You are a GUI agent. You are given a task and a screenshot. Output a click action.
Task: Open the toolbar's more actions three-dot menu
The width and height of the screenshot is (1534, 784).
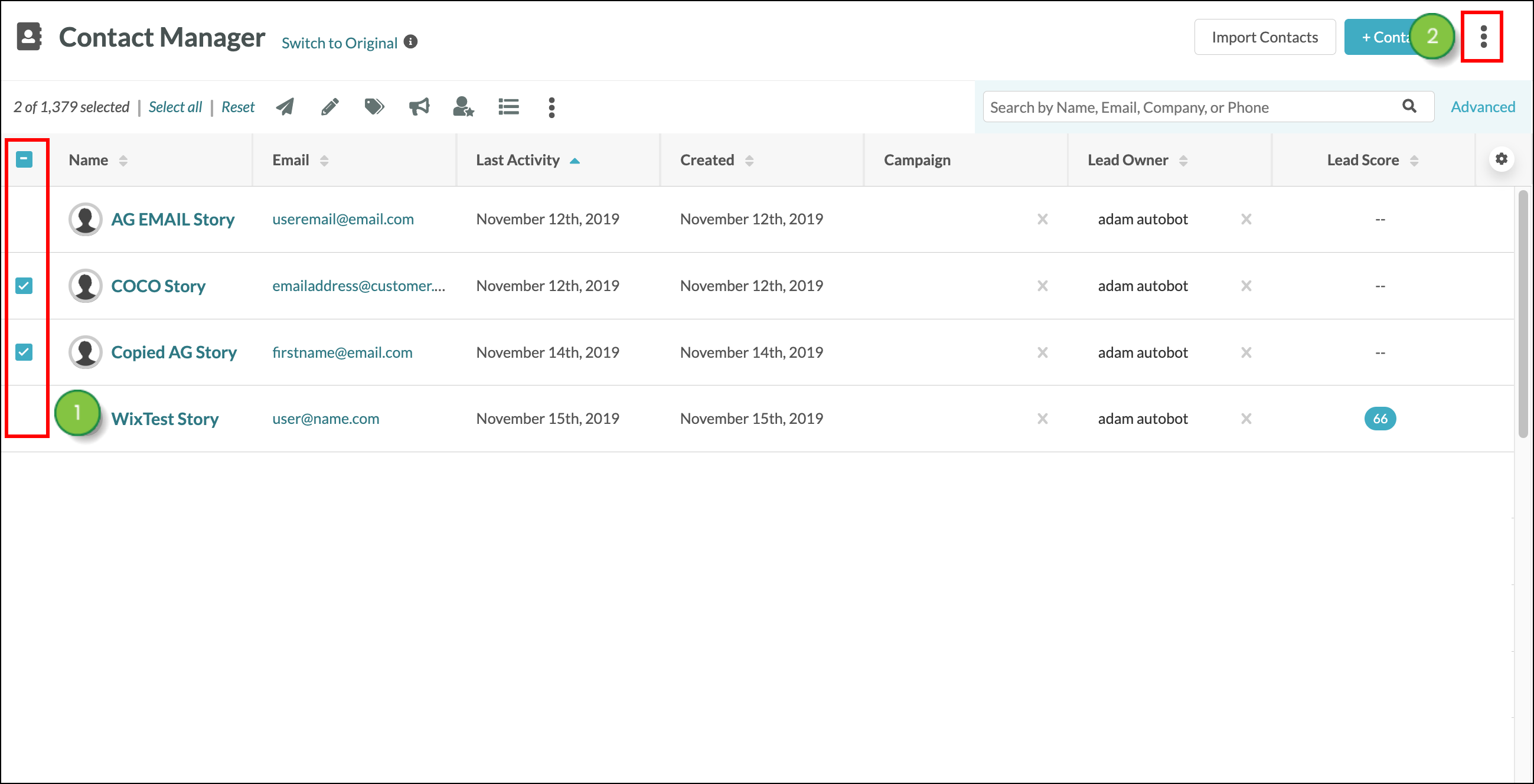[551, 108]
